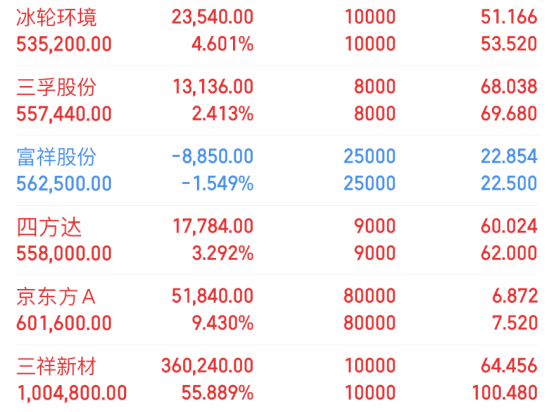Click cost price 68.038
The height and width of the screenshot is (412, 554).
click(509, 87)
